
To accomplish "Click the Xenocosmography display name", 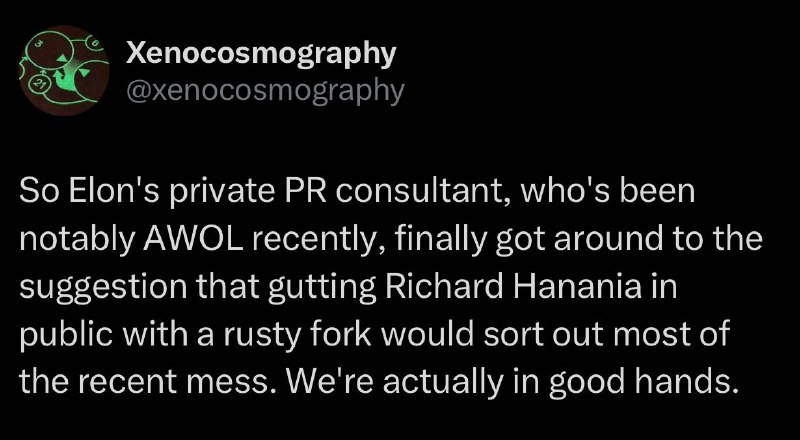I will (261, 53).
